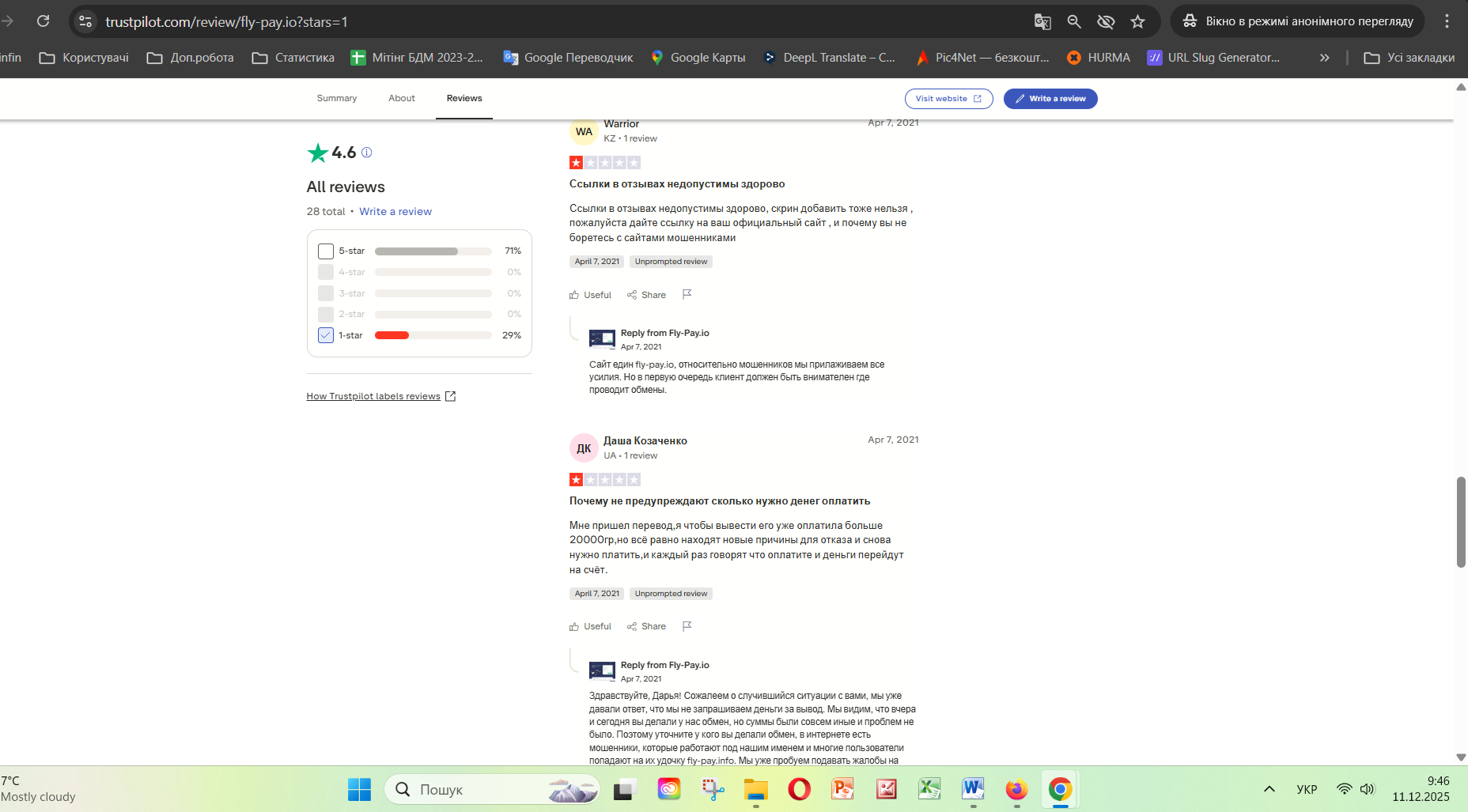Click the WA avatar of reviewer Warrior
The height and width of the screenshot is (812, 1468).
(x=584, y=131)
